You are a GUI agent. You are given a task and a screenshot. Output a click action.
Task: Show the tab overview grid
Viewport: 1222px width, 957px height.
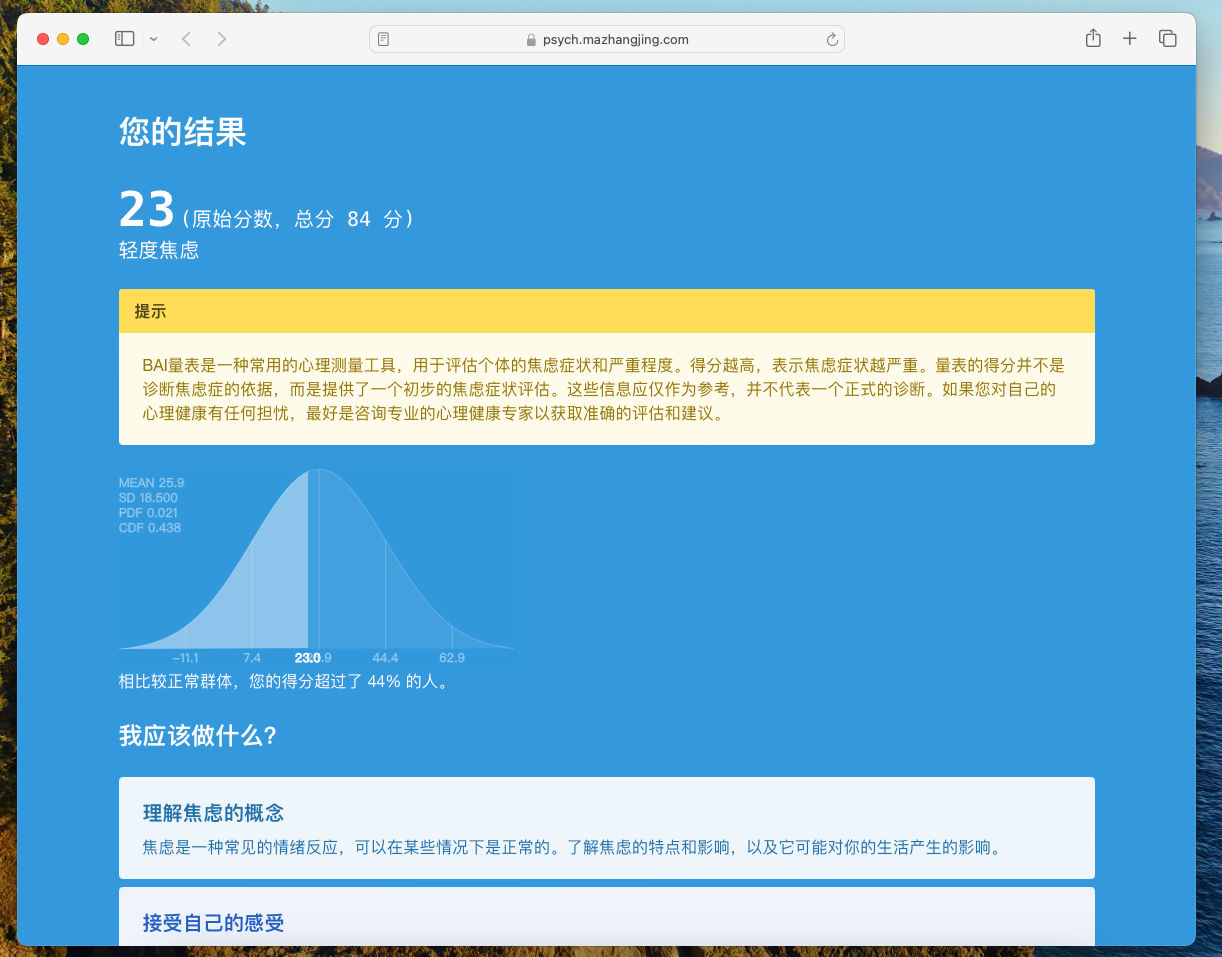pyautogui.click(x=1167, y=37)
